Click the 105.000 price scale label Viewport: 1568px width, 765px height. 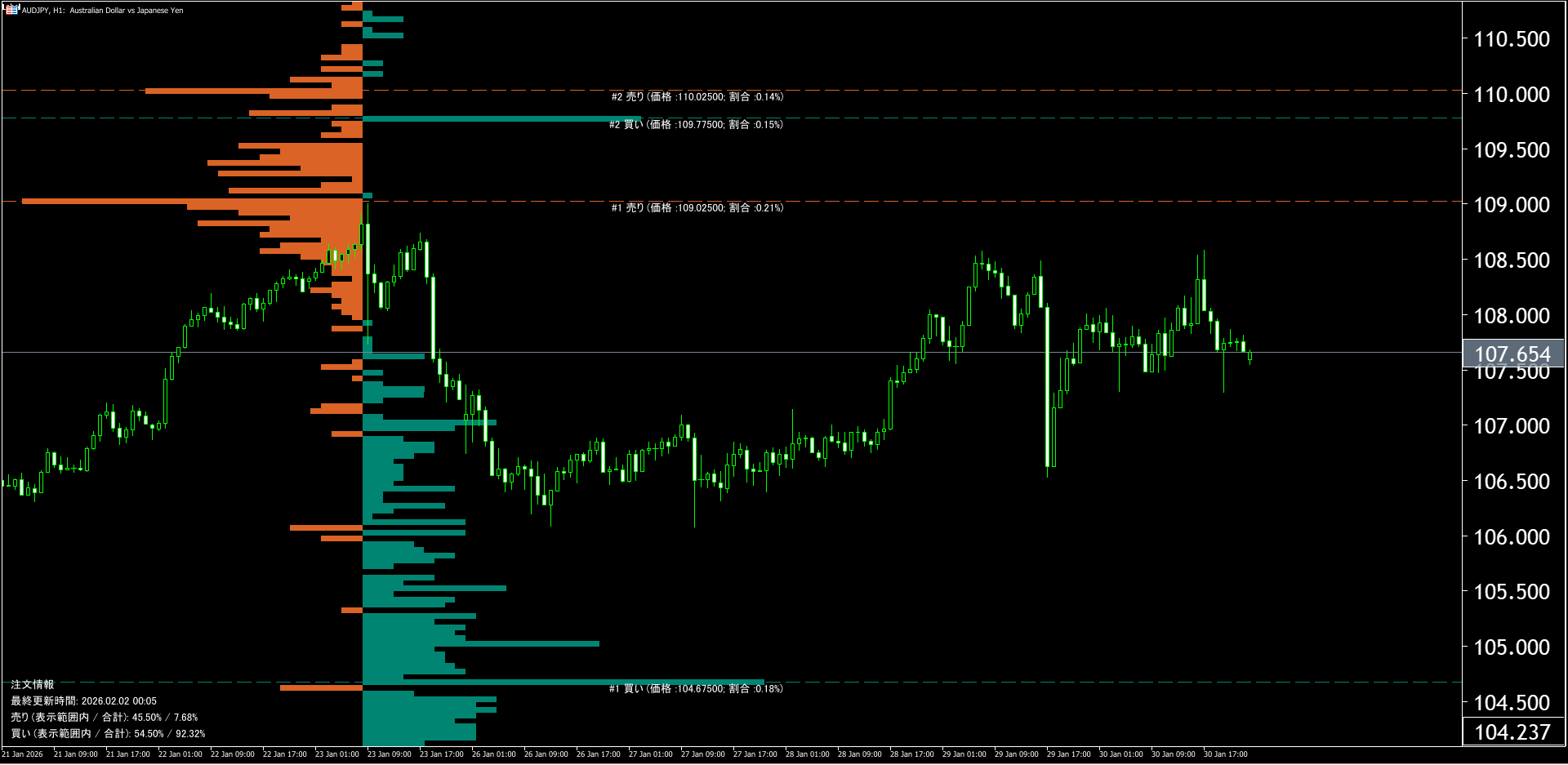[x=1512, y=647]
